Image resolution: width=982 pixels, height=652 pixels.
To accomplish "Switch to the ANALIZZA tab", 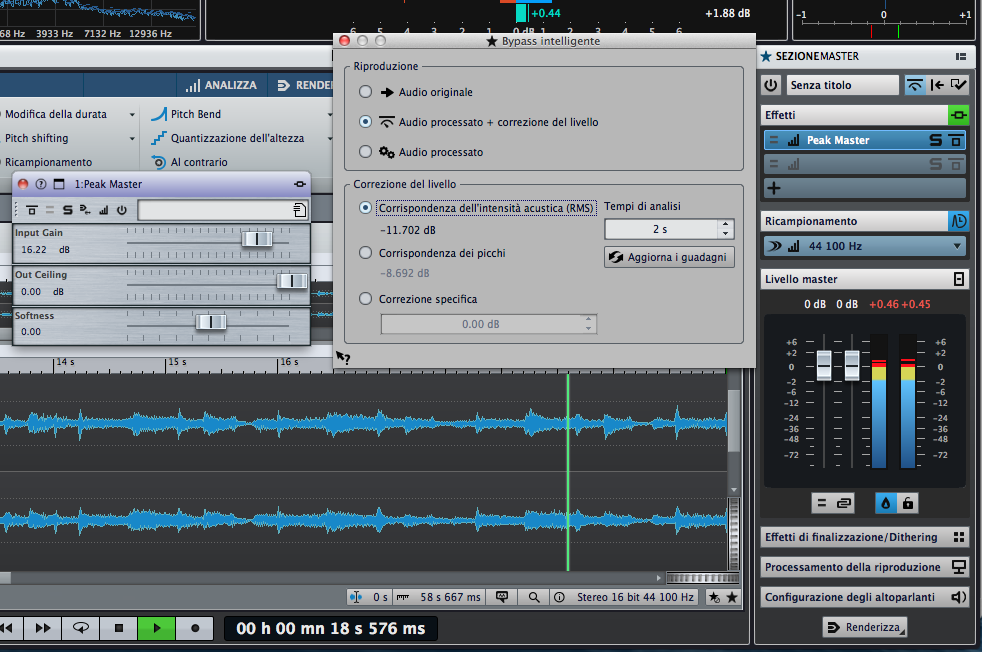I will (x=222, y=85).
